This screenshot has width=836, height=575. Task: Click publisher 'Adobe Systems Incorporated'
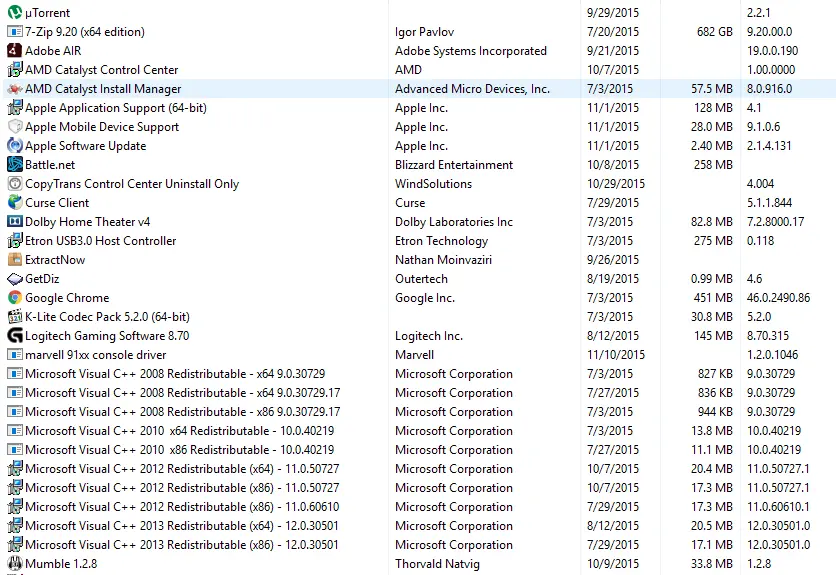[471, 51]
